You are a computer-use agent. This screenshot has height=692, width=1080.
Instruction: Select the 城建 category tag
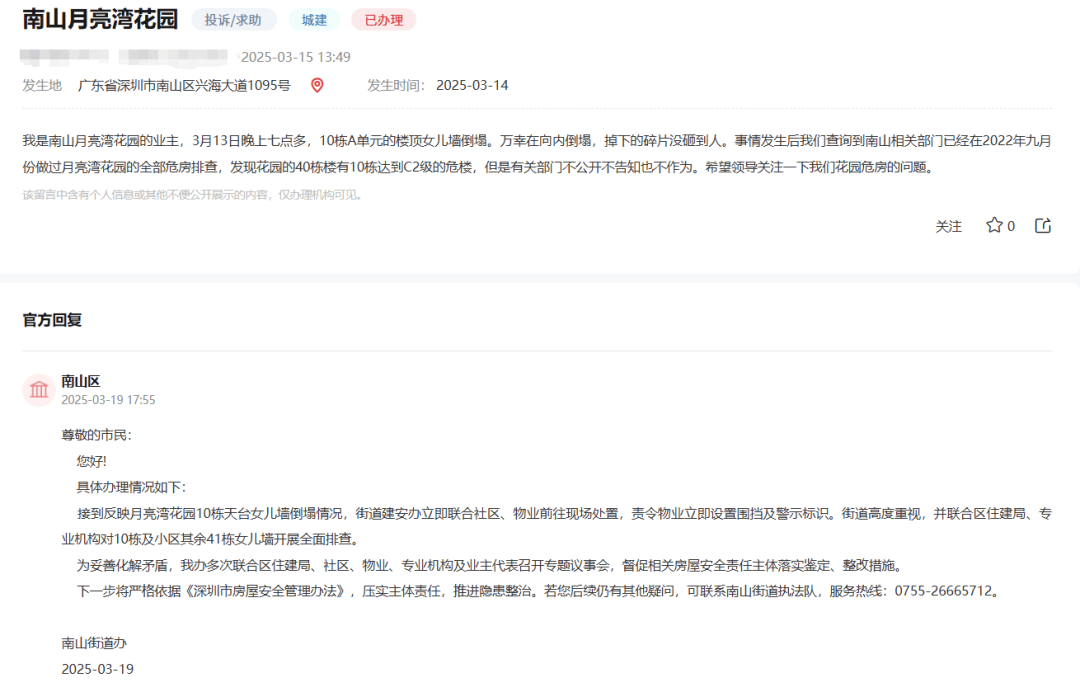pos(314,20)
